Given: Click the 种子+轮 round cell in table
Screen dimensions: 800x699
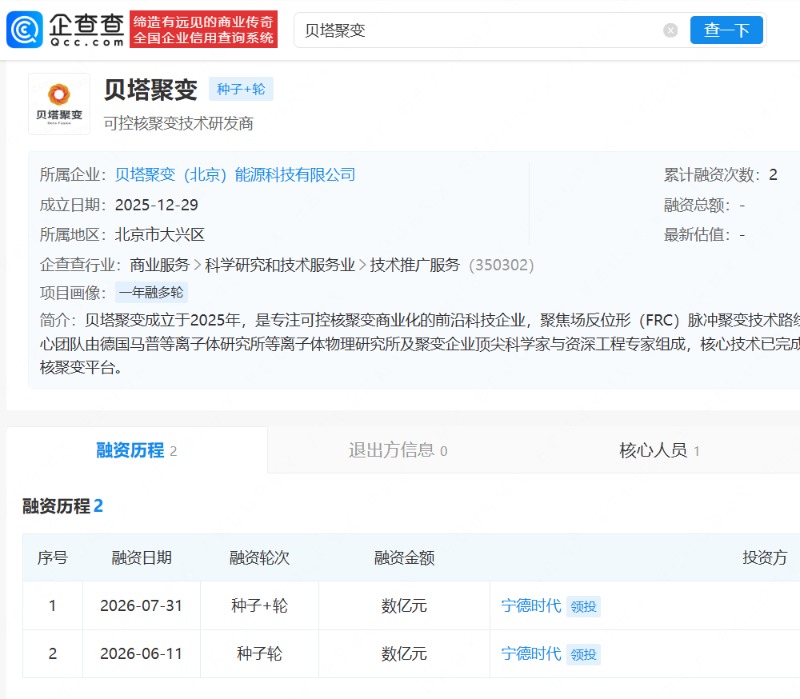Looking at the screenshot, I should pyautogui.click(x=259, y=606).
